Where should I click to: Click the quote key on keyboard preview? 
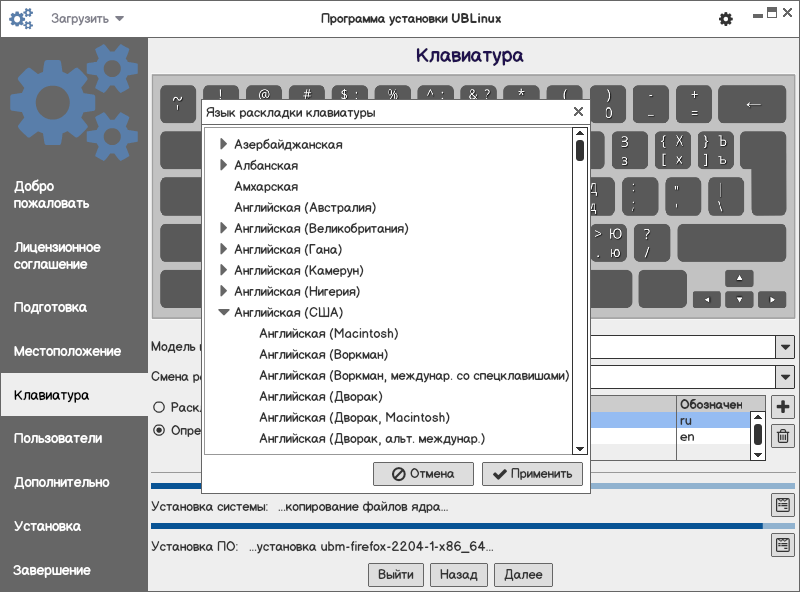point(683,197)
